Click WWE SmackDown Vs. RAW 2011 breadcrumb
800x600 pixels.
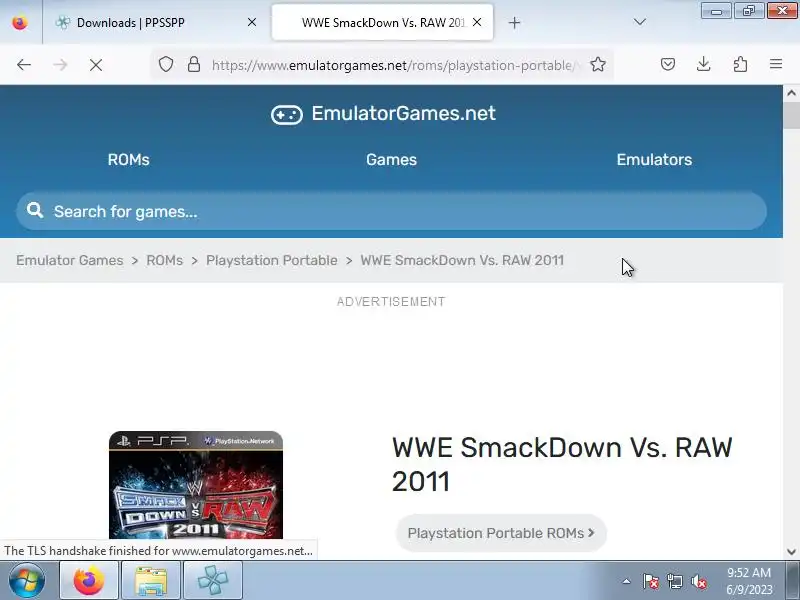[x=462, y=260]
